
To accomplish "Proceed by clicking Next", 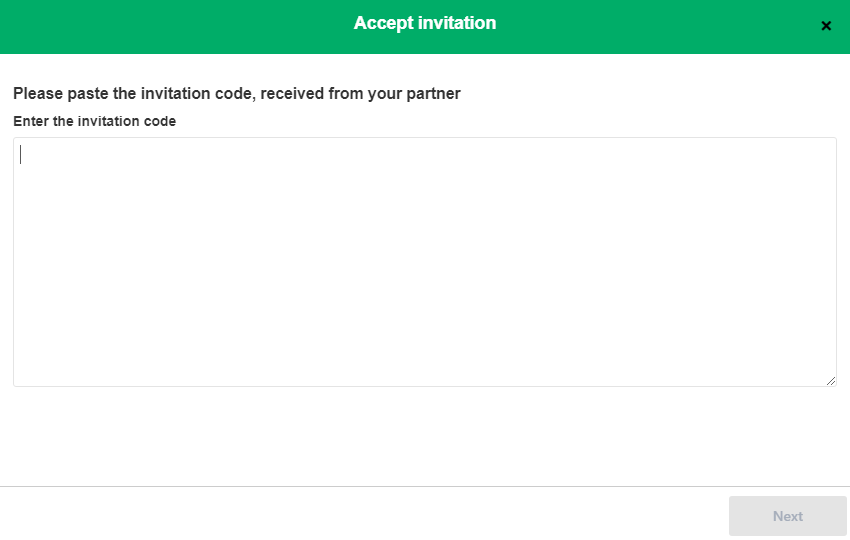I will 787,516.
